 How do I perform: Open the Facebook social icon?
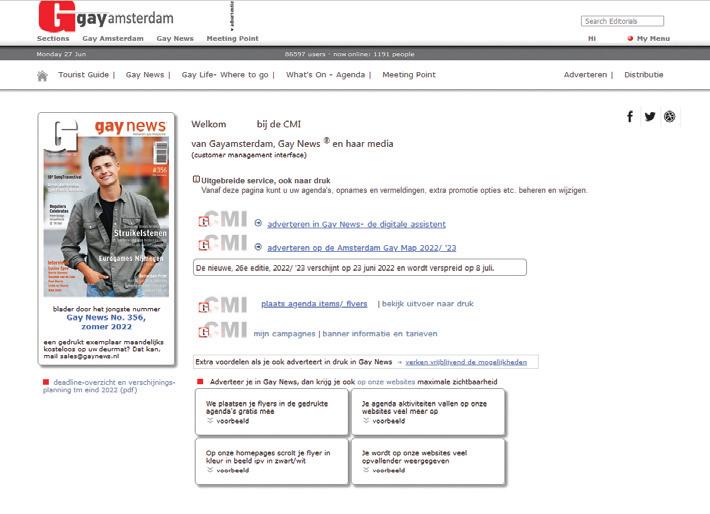[x=630, y=117]
